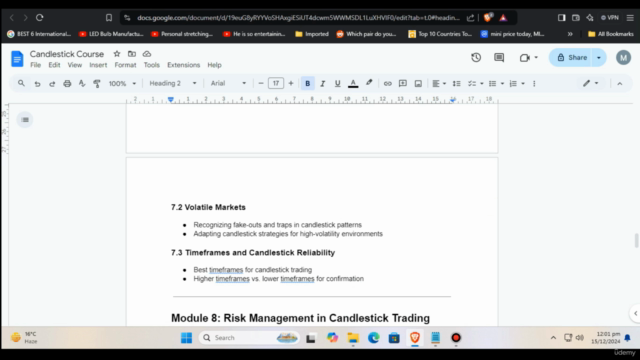Open the Format menu
640x360 pixels.
(125, 65)
